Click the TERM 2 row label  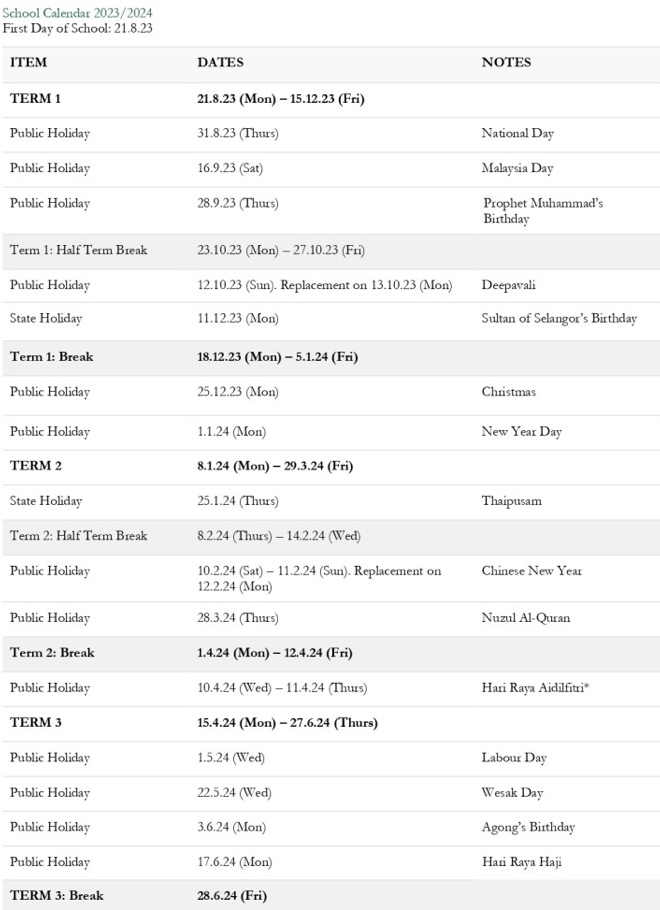click(x=35, y=466)
